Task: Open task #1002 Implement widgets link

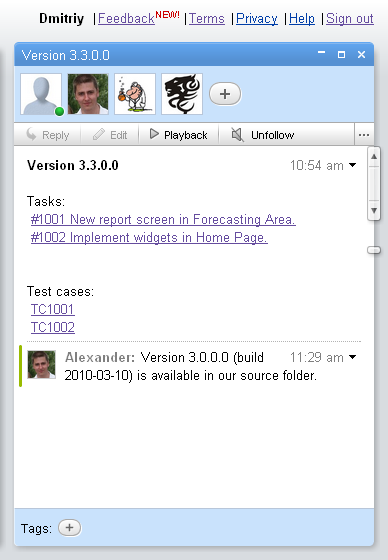Action: coord(149,238)
